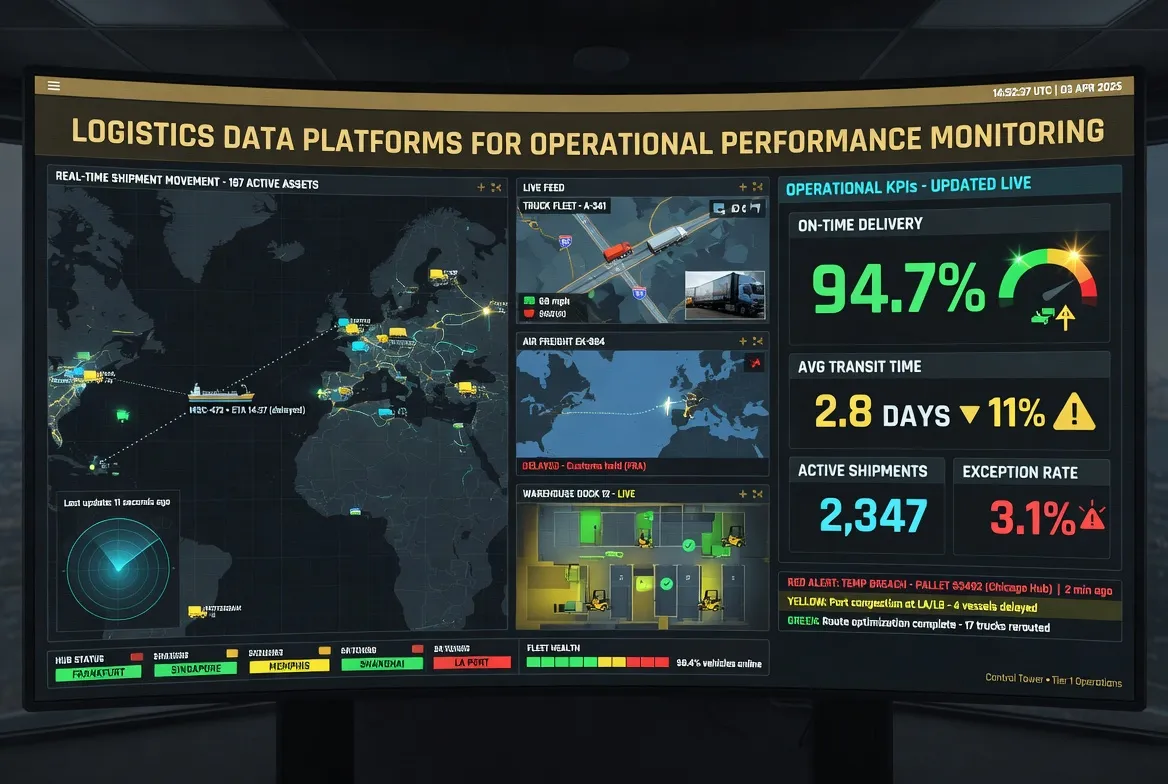The width and height of the screenshot is (1168, 784).
Task: Click the hamburger menu icon in the top-left corner
Action: coord(53,85)
